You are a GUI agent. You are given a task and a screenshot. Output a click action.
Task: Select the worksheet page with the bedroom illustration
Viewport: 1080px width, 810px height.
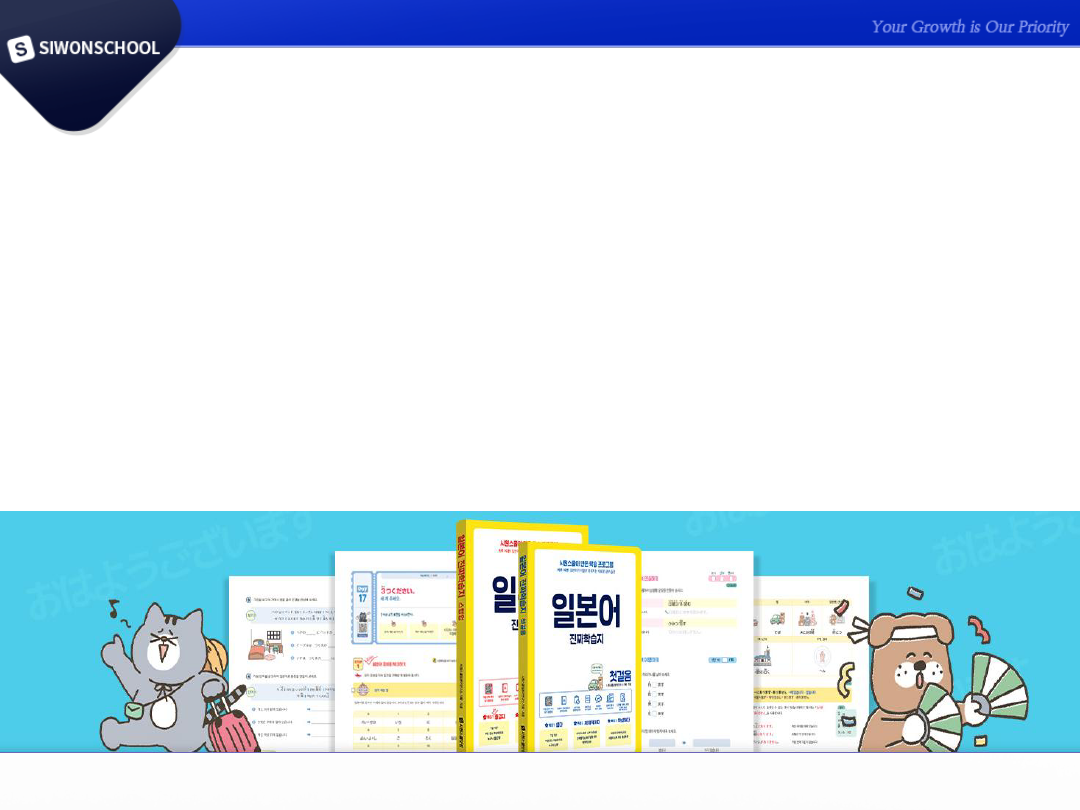tap(282, 664)
